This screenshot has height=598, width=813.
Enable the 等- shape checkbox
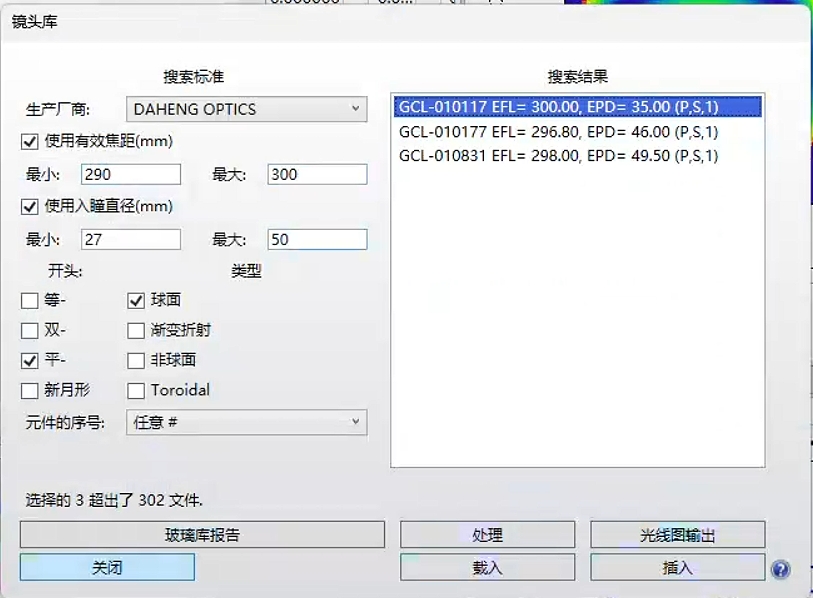pyautogui.click(x=30, y=300)
